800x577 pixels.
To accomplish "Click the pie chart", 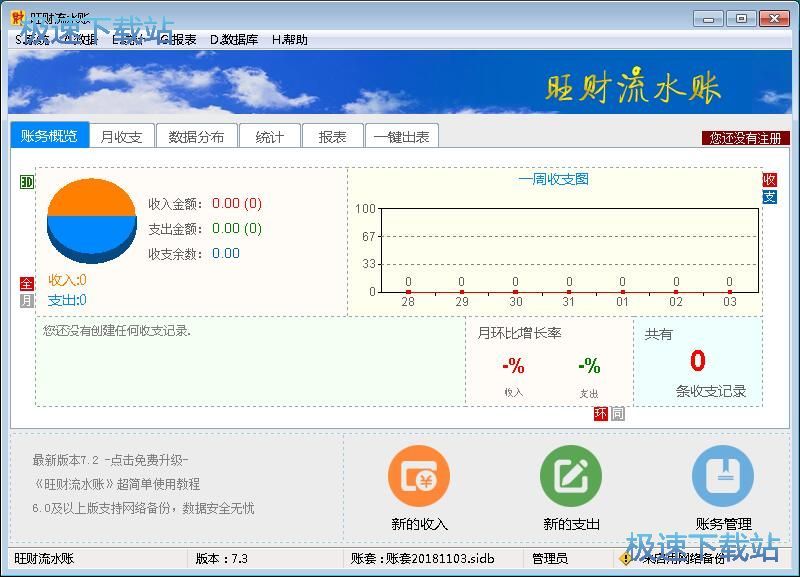I will (92, 220).
